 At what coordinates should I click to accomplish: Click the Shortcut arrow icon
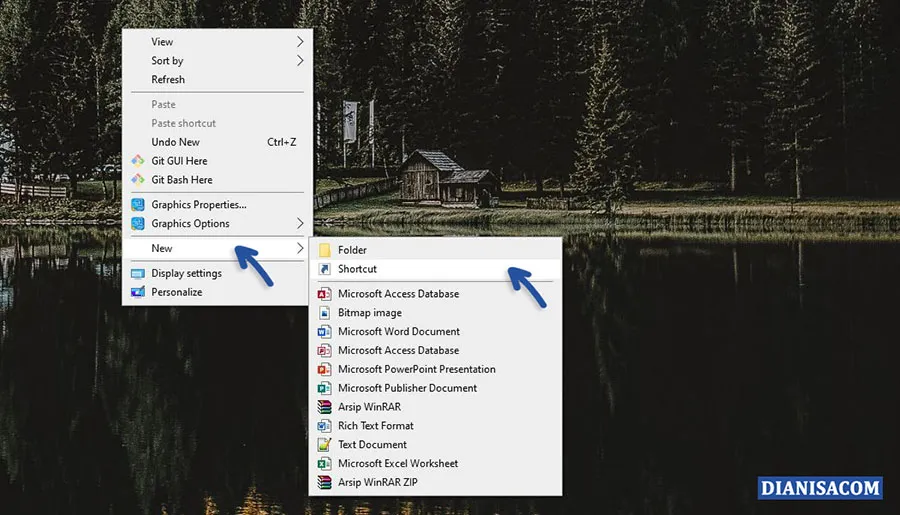tap(324, 269)
